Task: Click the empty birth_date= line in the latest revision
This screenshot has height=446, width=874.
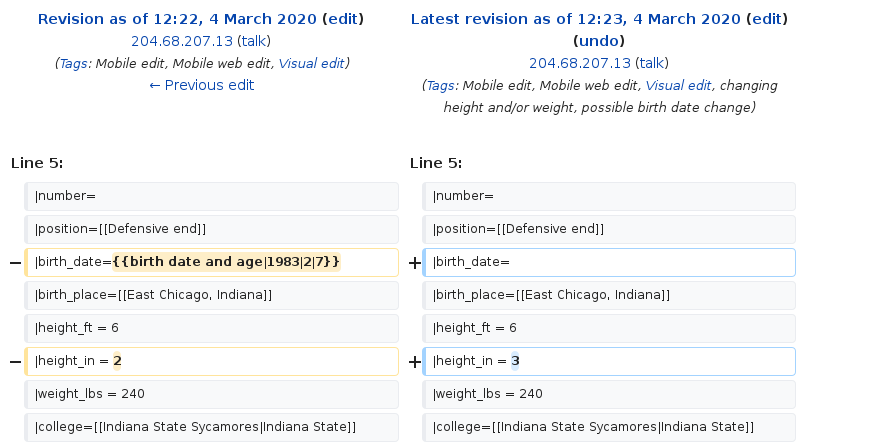Action: click(609, 263)
